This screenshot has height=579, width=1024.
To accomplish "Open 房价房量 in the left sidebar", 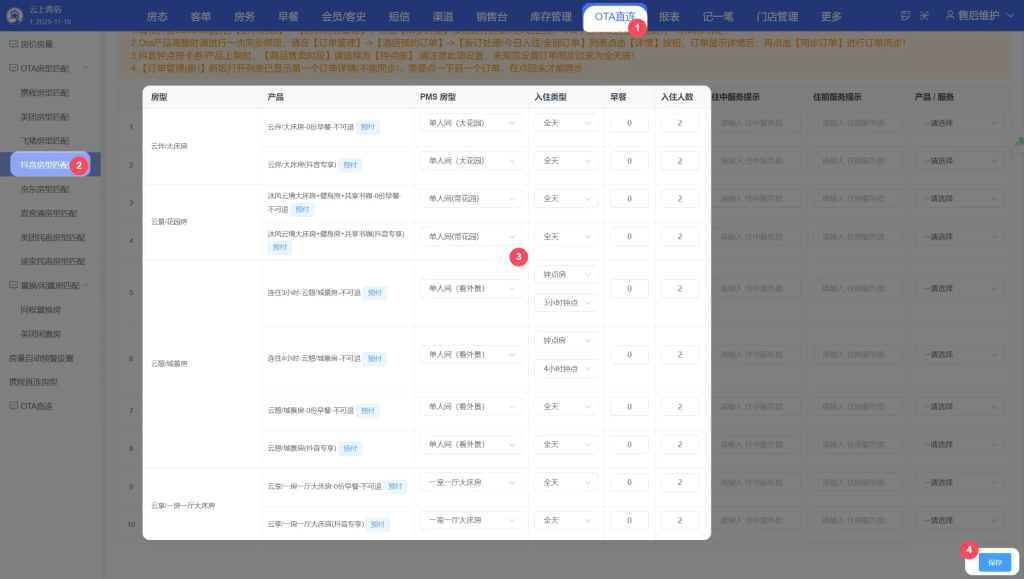I will [x=38, y=44].
